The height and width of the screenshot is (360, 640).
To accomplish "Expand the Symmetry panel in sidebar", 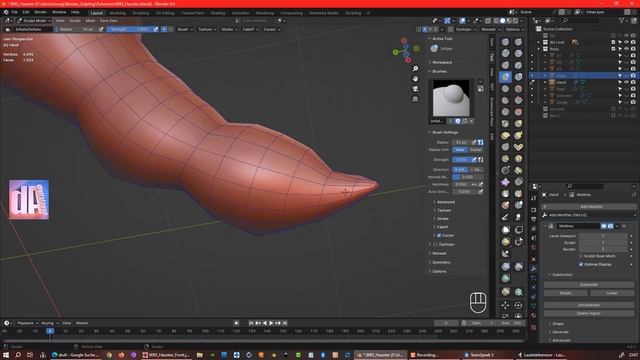I will click(441, 262).
